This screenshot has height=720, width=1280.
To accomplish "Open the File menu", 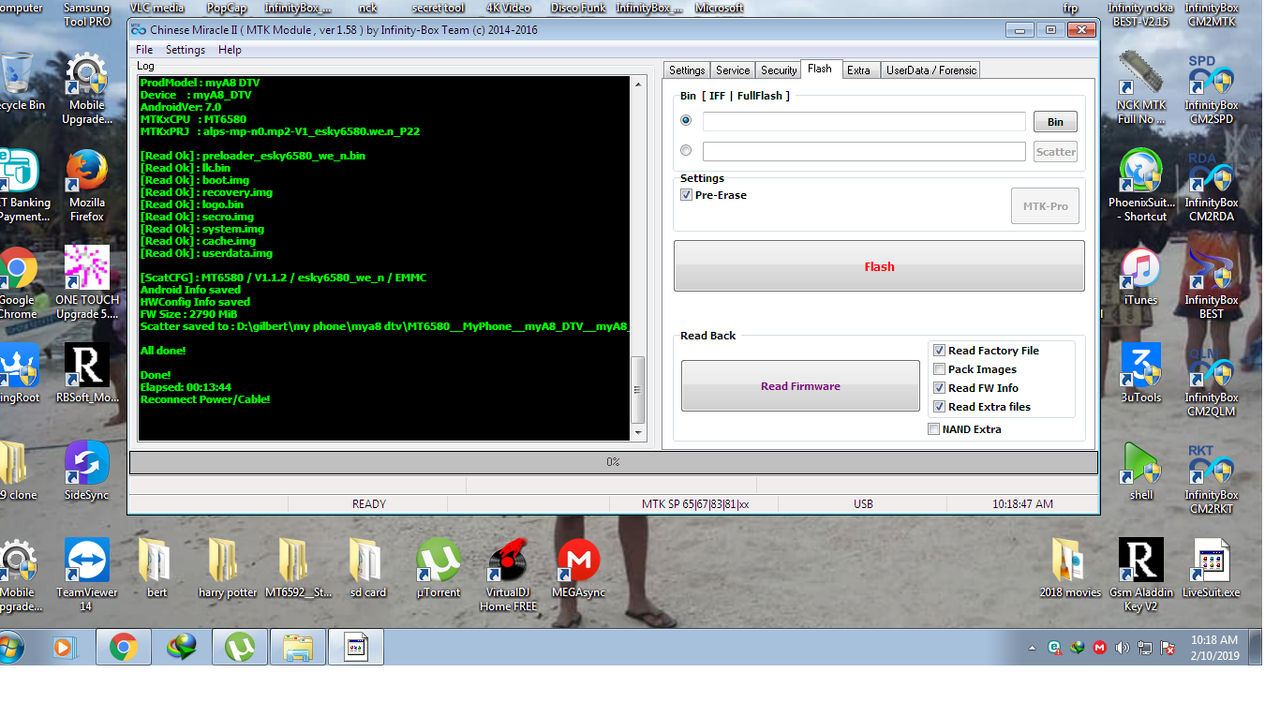I will click(144, 50).
